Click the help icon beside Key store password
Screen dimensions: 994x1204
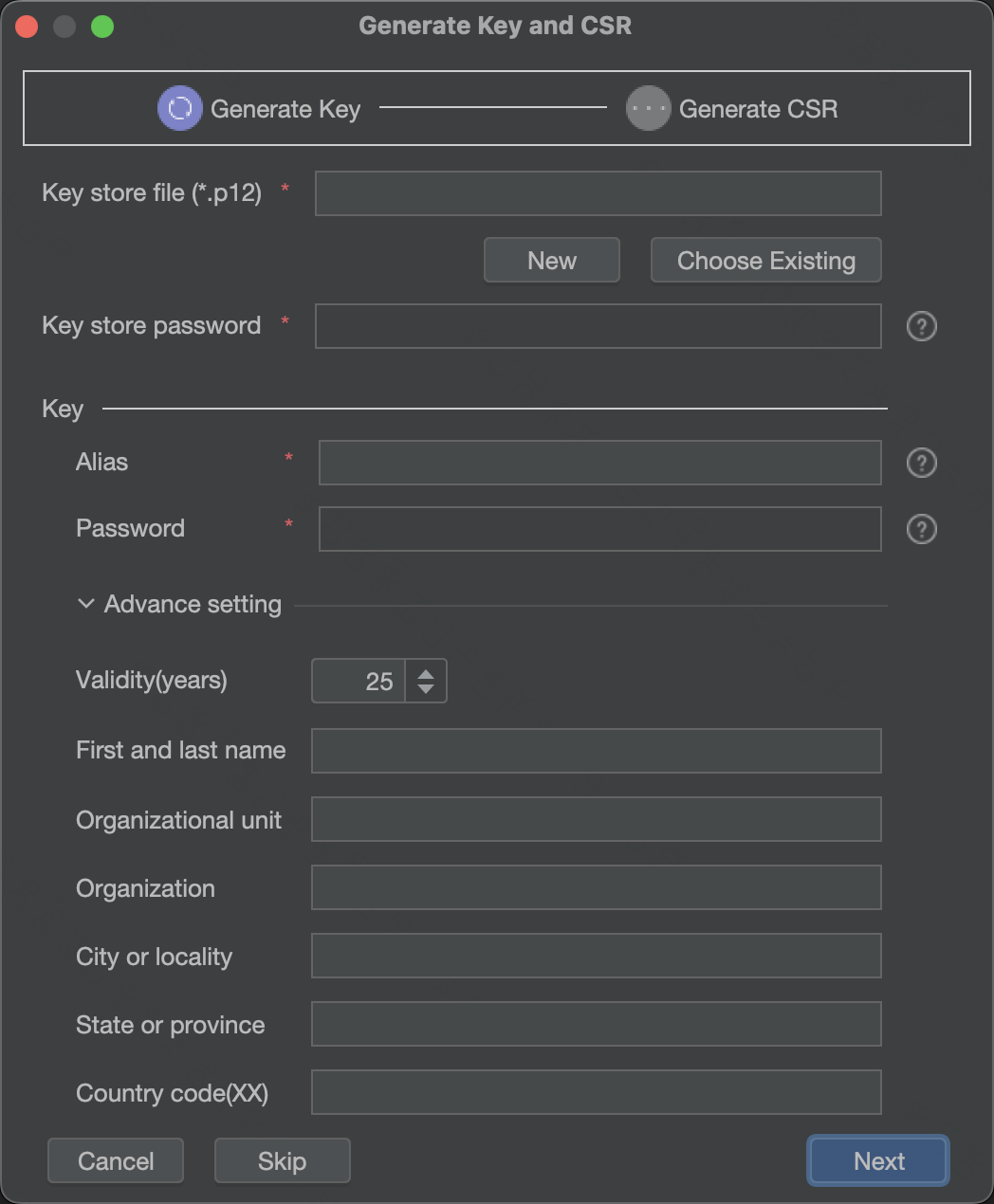[x=921, y=326]
